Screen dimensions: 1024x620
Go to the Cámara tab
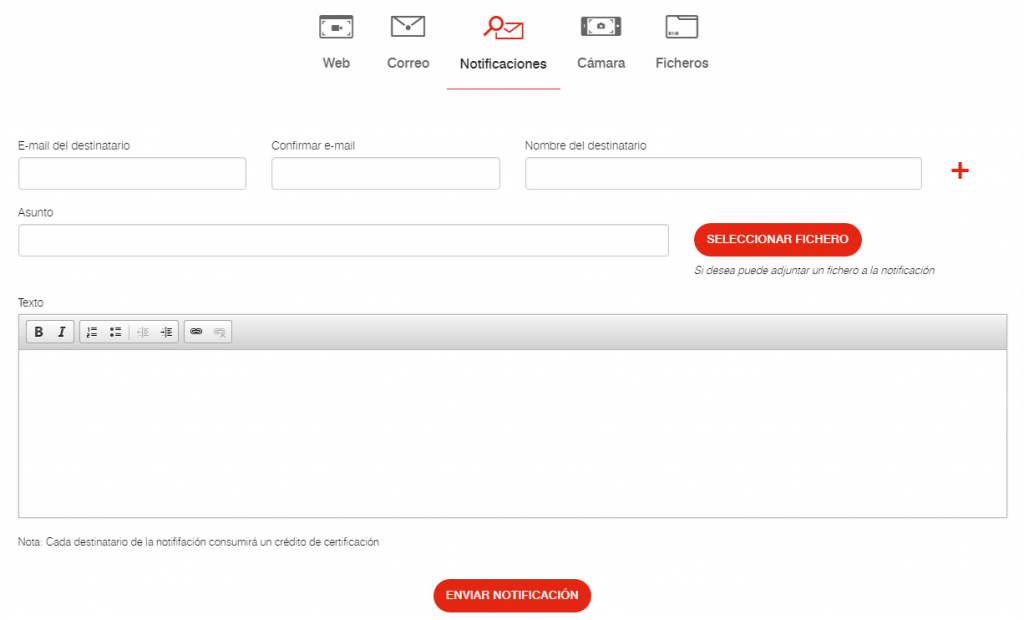601,43
